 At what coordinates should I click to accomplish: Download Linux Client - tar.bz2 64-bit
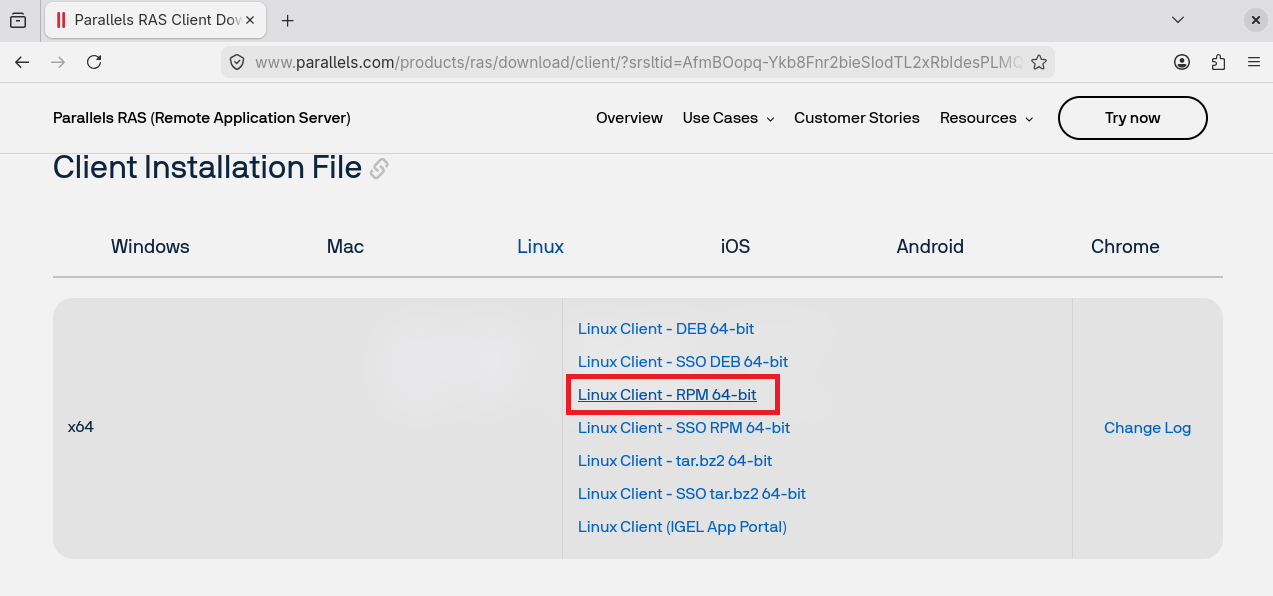[x=675, y=461]
